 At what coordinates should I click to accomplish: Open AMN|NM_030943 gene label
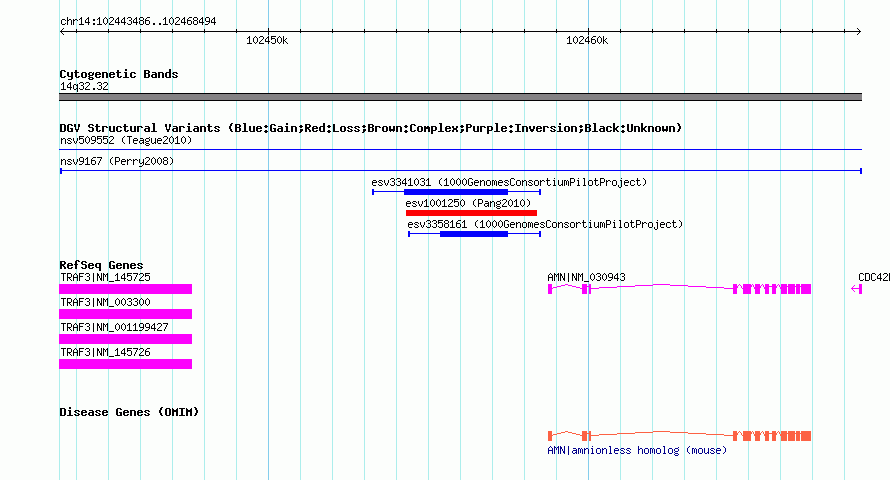pyautogui.click(x=586, y=277)
